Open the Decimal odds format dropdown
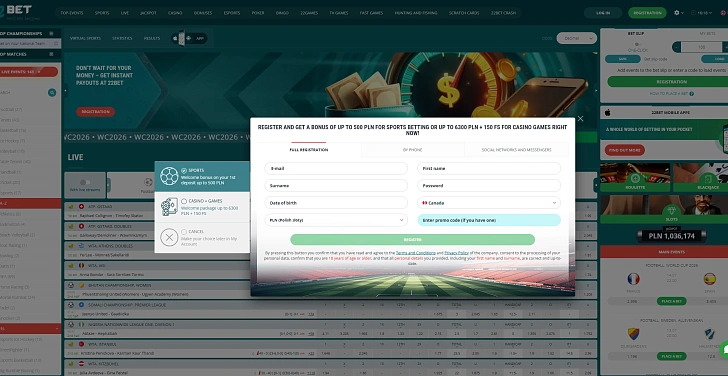The image size is (728, 376). pos(576,38)
